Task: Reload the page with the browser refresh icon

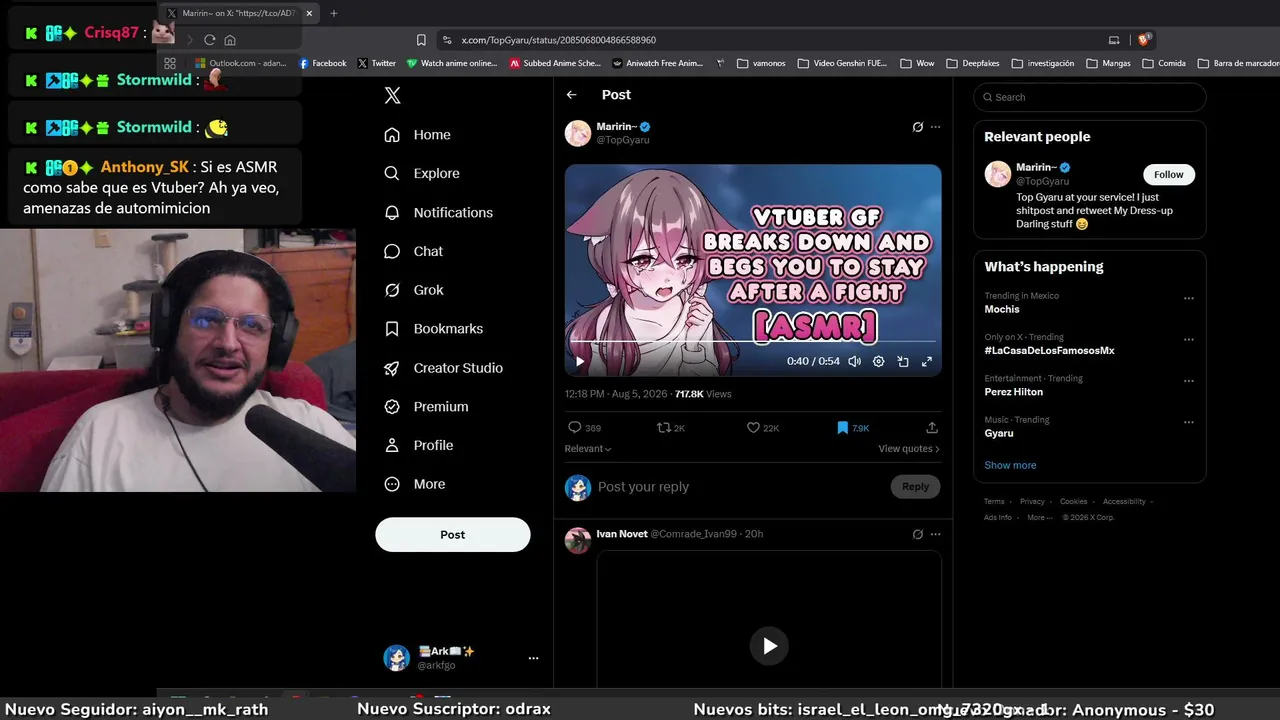Action: point(209,40)
